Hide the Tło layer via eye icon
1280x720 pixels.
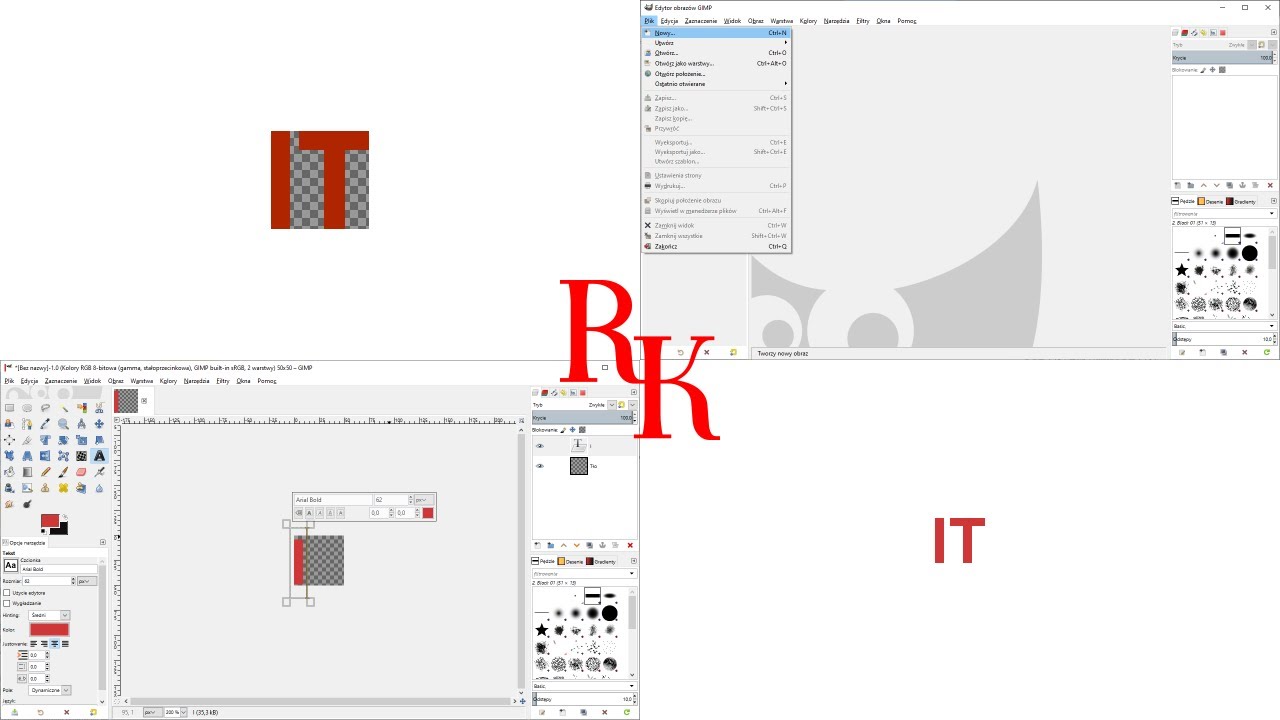pos(540,466)
